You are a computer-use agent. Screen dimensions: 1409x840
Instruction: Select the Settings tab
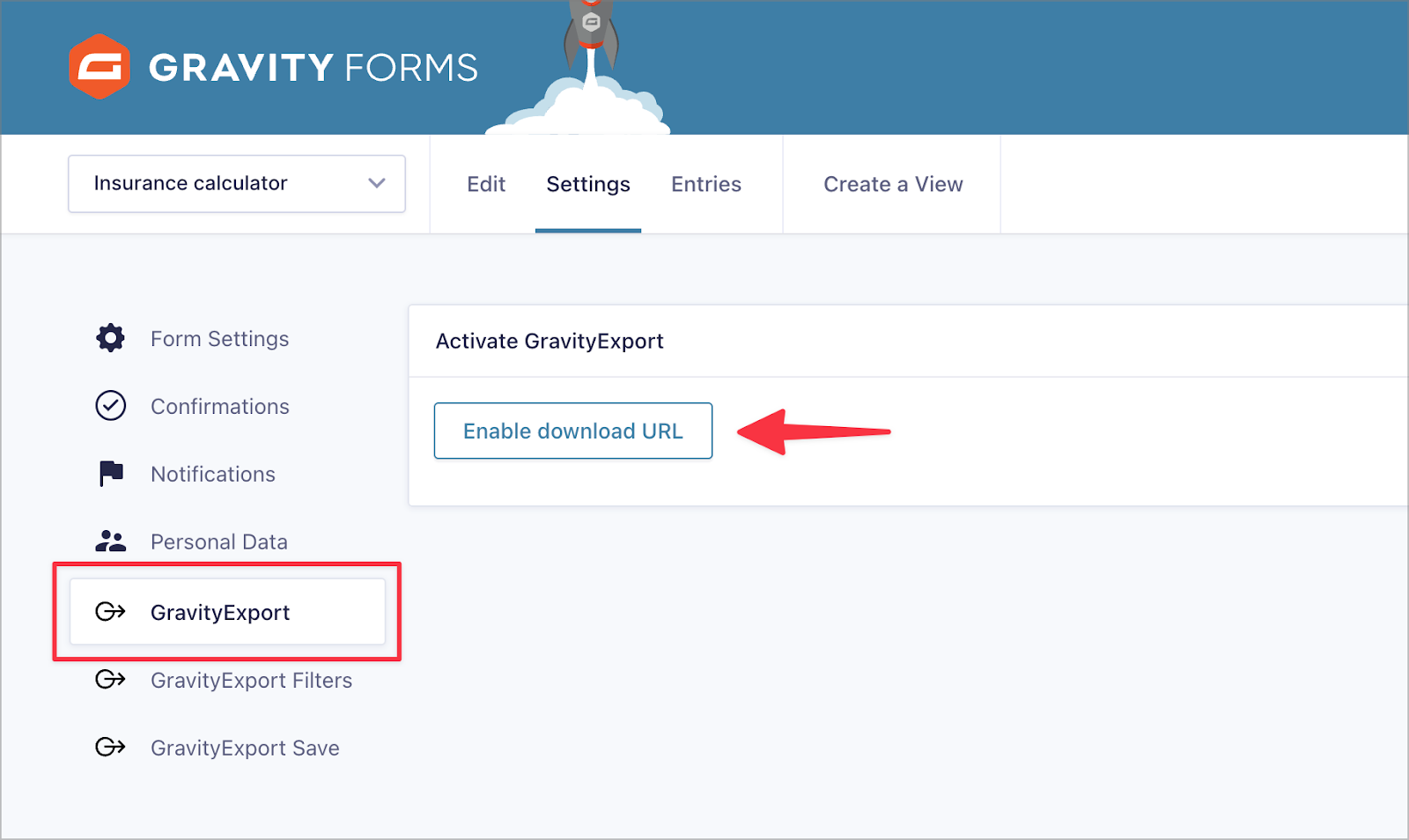coord(588,184)
